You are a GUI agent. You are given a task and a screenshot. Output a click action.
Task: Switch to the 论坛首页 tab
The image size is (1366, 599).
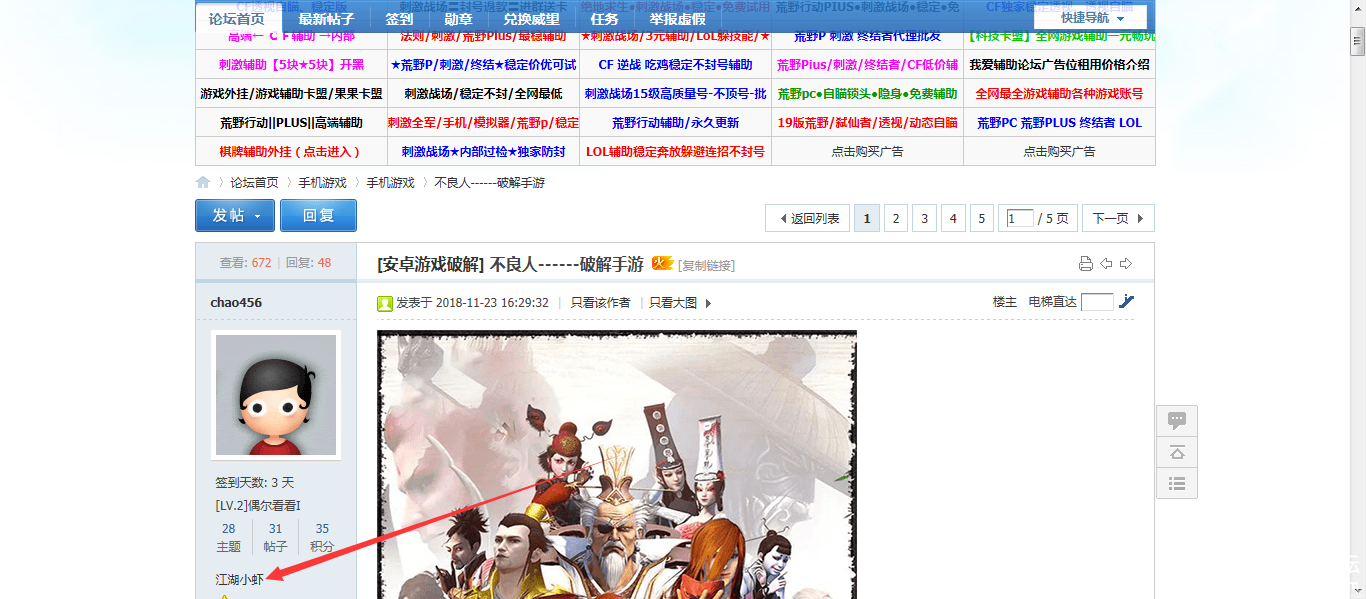pyautogui.click(x=237, y=19)
